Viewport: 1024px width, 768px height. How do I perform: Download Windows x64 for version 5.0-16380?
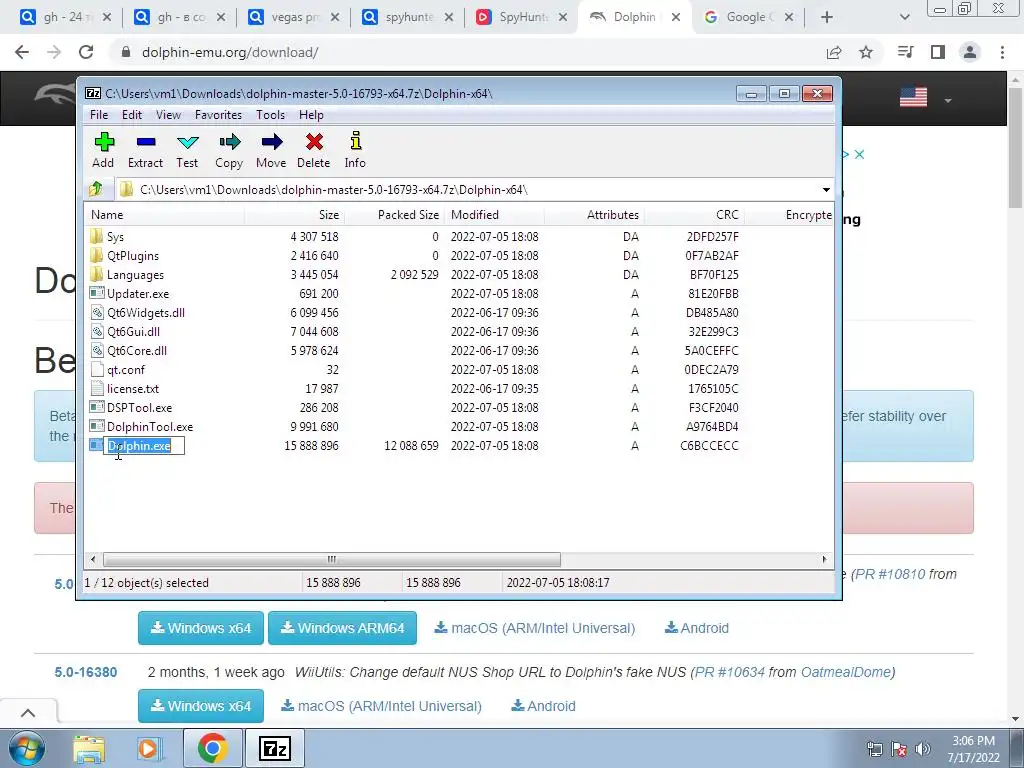pos(200,706)
